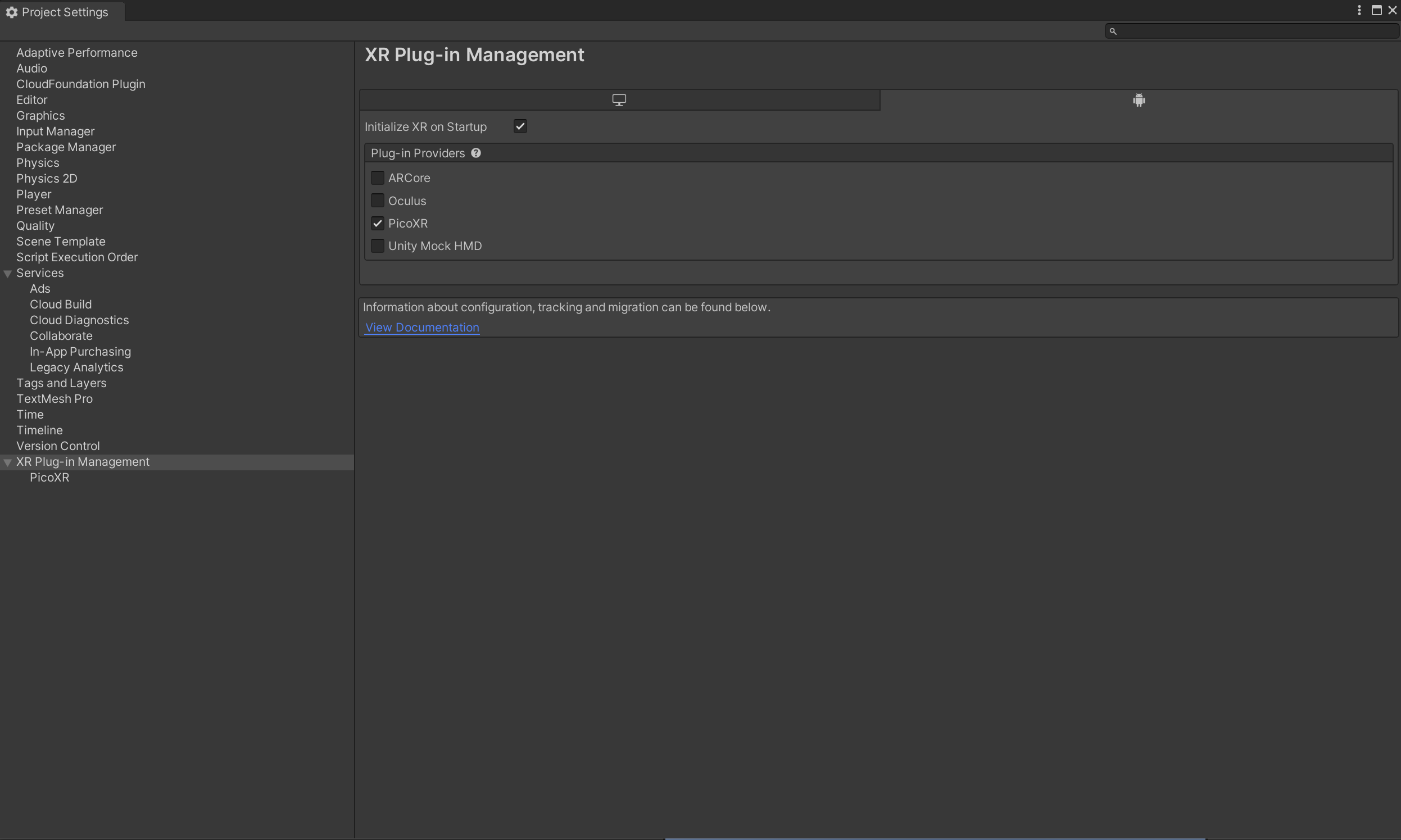Uncheck the PicoXR provider checkbox

(378, 224)
